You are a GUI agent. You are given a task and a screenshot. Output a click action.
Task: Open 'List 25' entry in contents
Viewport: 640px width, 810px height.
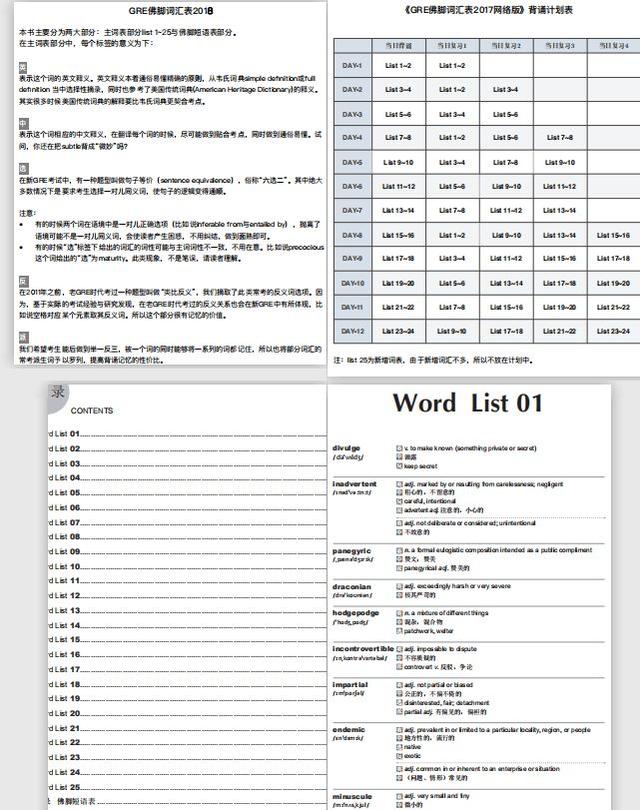tap(187, 788)
